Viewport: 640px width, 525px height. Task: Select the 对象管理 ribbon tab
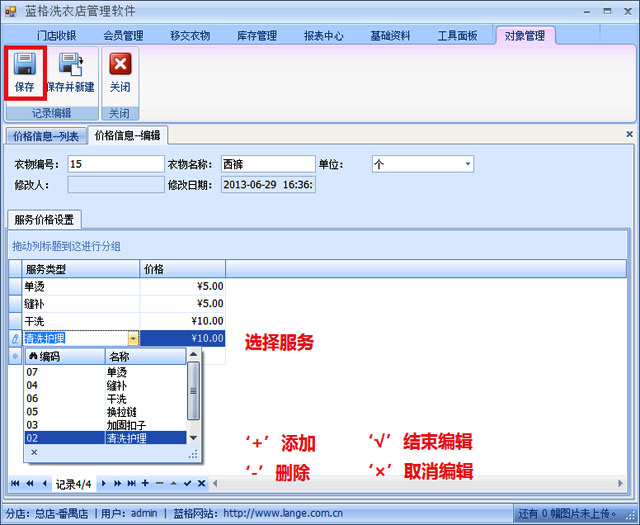pyautogui.click(x=525, y=36)
